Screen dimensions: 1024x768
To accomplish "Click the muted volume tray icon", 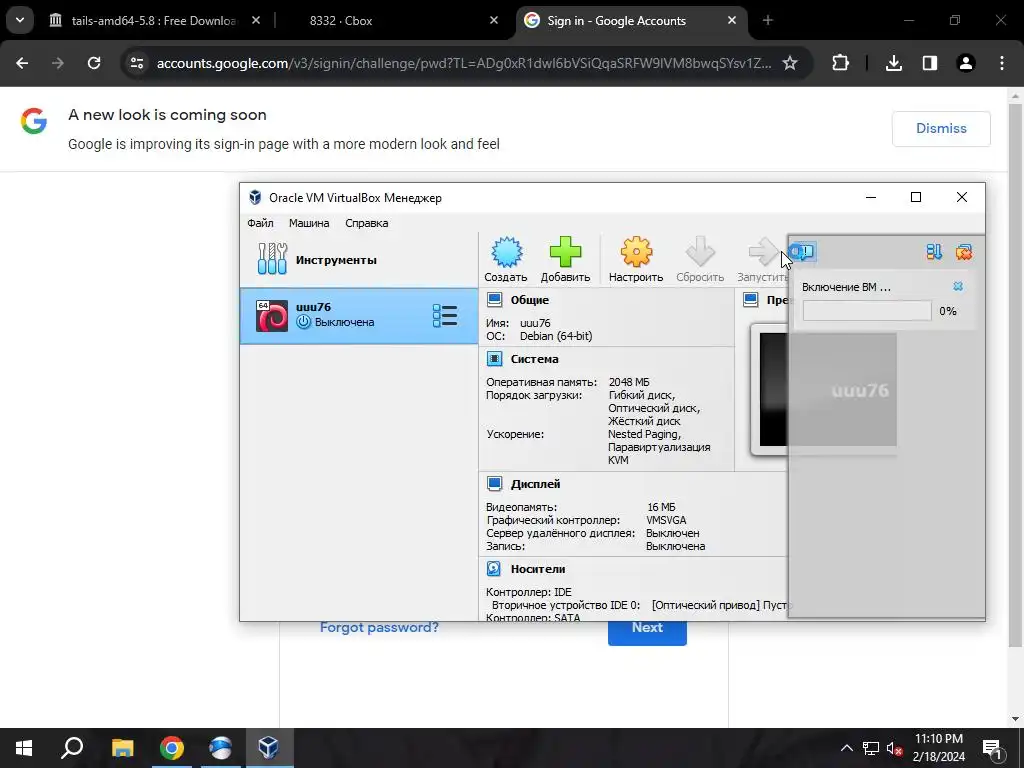I will 894,748.
